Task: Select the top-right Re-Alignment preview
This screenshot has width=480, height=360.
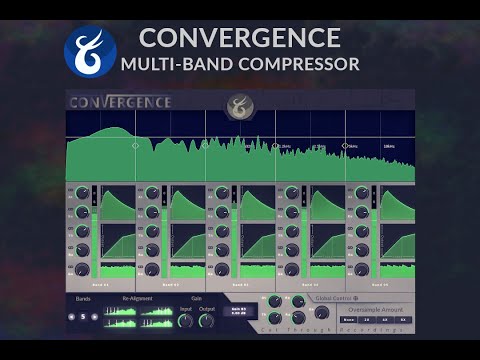Action: pos(157,311)
